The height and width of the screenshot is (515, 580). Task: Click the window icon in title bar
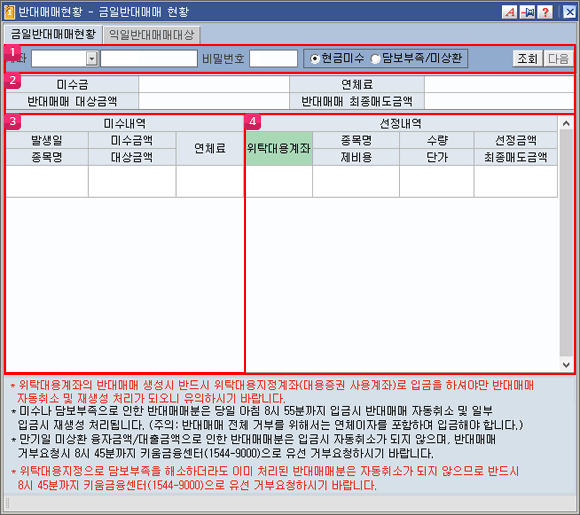(9, 12)
